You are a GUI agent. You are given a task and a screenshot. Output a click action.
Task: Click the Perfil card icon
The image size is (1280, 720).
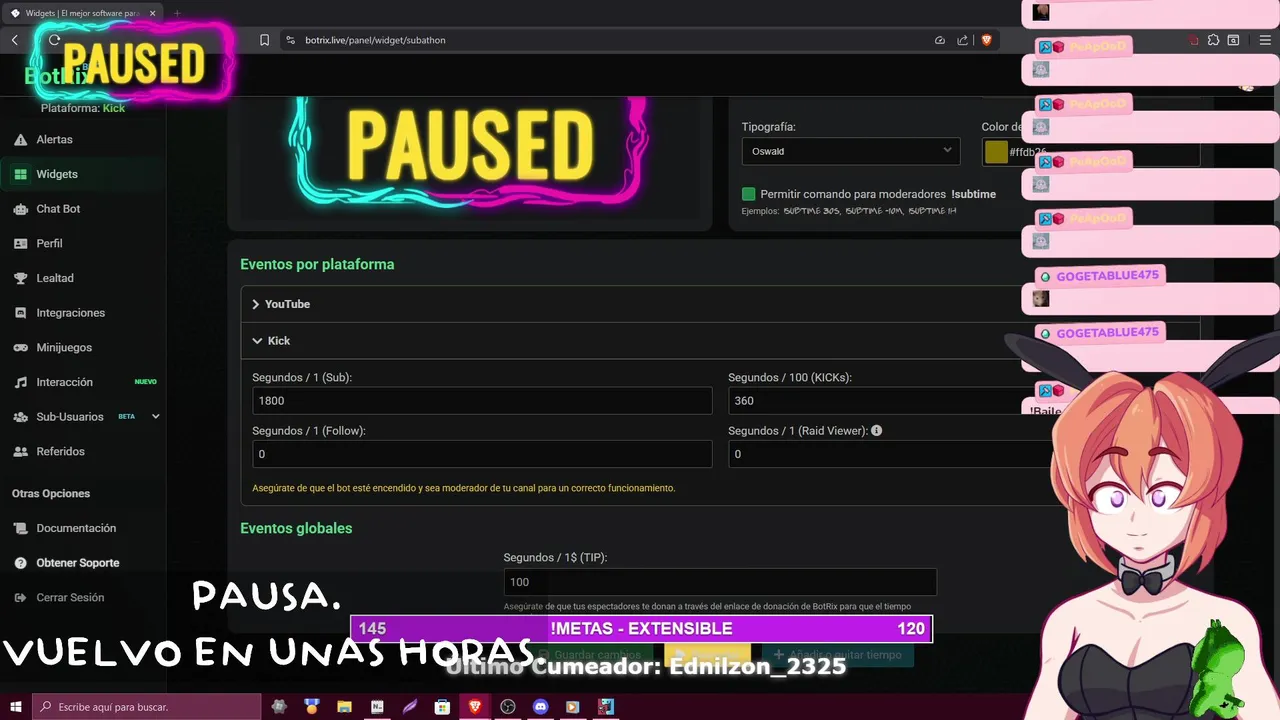click(20, 243)
